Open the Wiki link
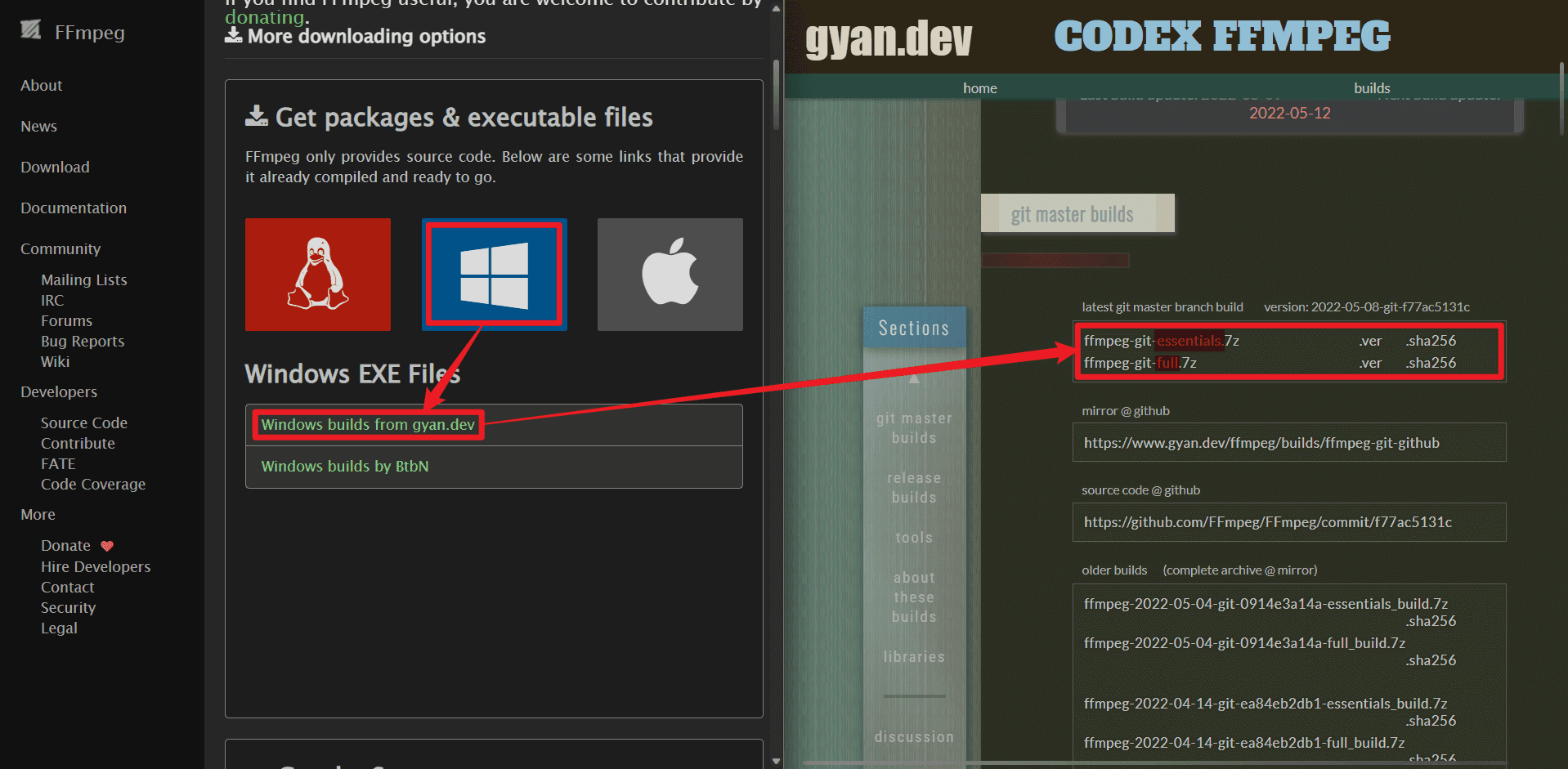Image resolution: width=1568 pixels, height=769 pixels. 55,362
